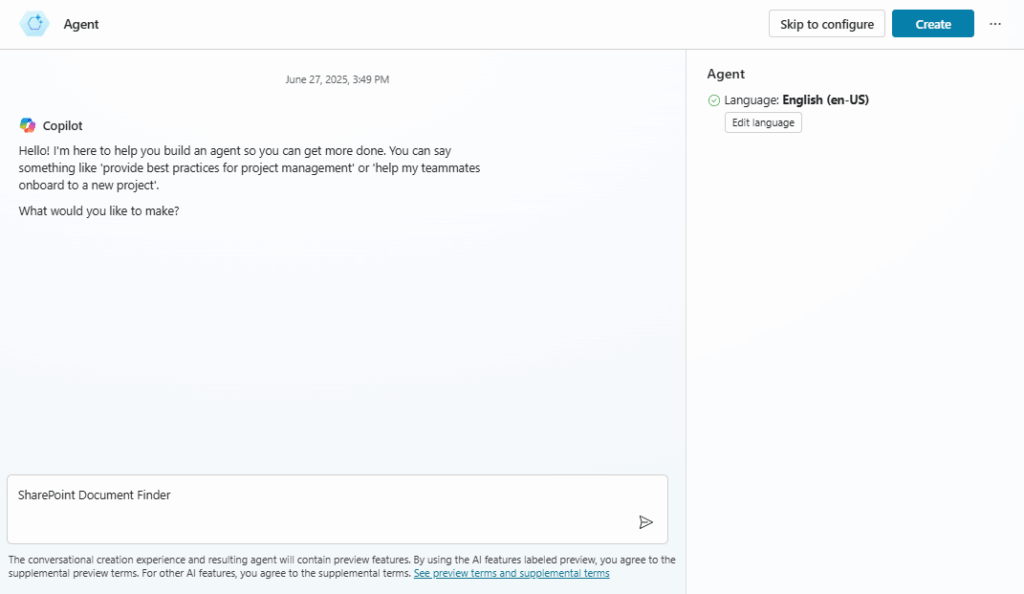Click the Skip to configure button

tap(827, 23)
